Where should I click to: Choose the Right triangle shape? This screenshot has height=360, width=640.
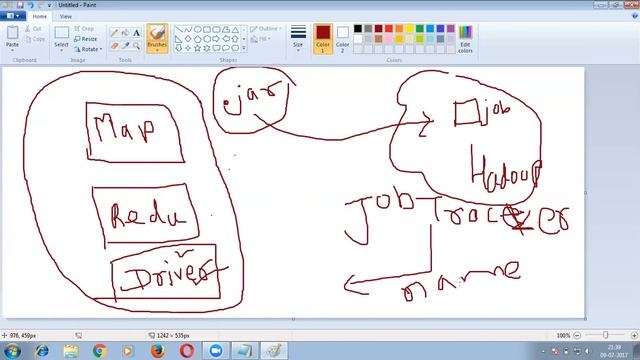tap(178, 39)
